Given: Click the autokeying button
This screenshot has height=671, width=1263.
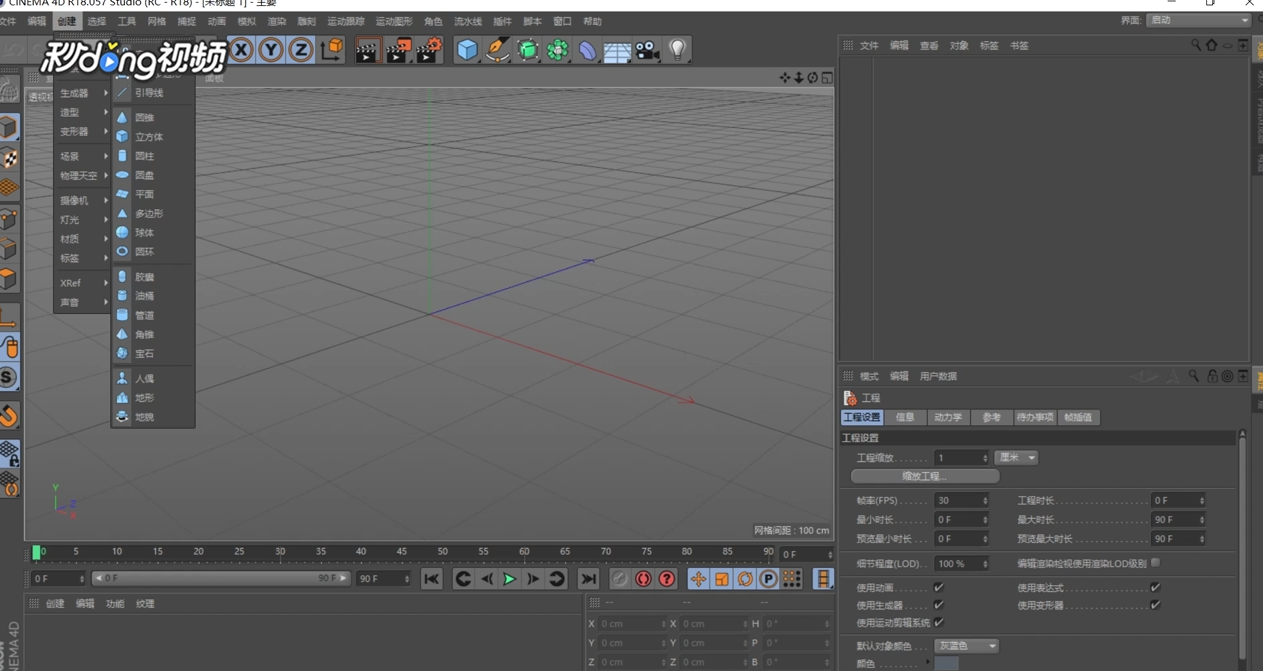Looking at the screenshot, I should [643, 579].
